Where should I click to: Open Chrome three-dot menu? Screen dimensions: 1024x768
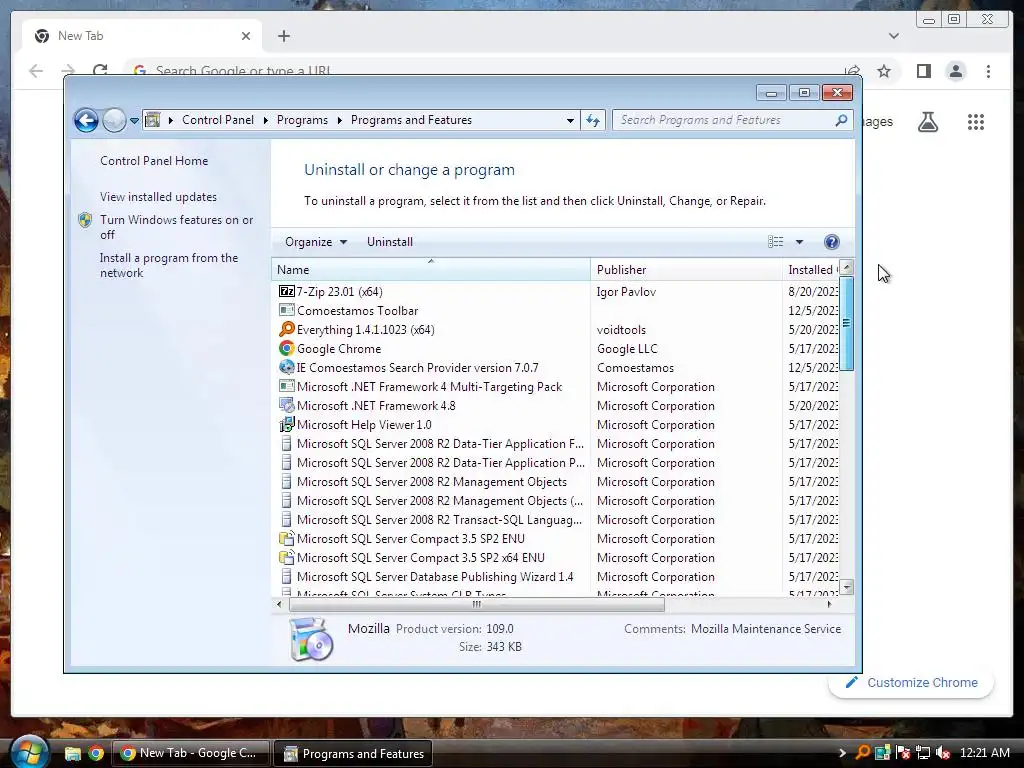coord(988,71)
